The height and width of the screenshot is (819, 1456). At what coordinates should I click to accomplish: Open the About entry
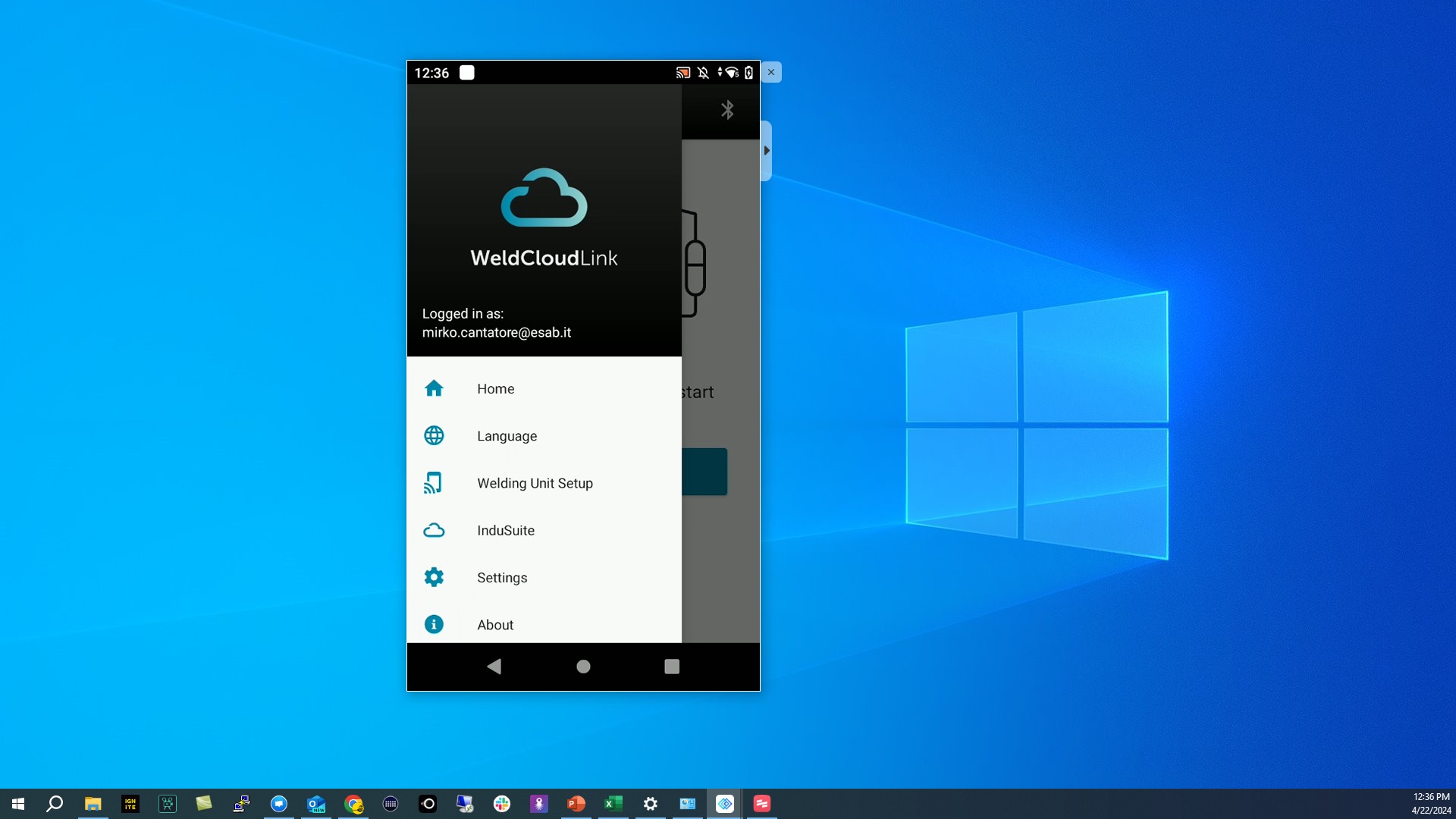pyautogui.click(x=544, y=624)
